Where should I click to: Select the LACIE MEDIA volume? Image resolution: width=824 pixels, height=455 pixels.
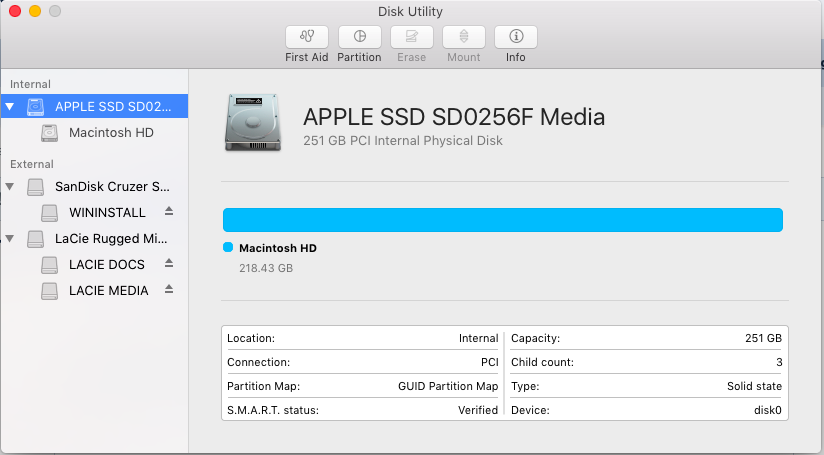click(x=94, y=291)
